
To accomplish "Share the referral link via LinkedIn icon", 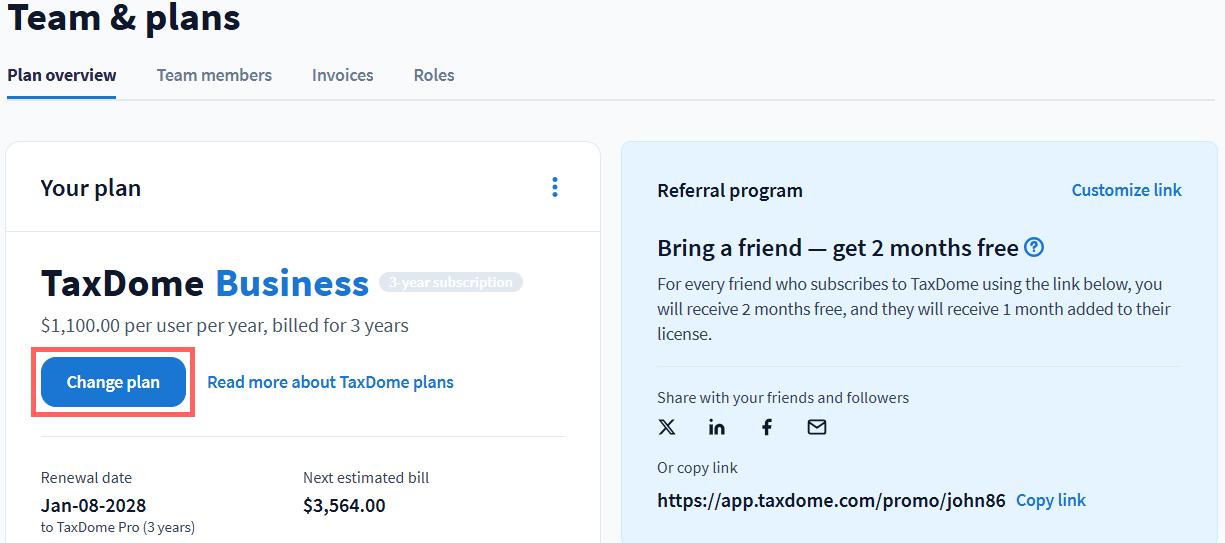I will [717, 427].
